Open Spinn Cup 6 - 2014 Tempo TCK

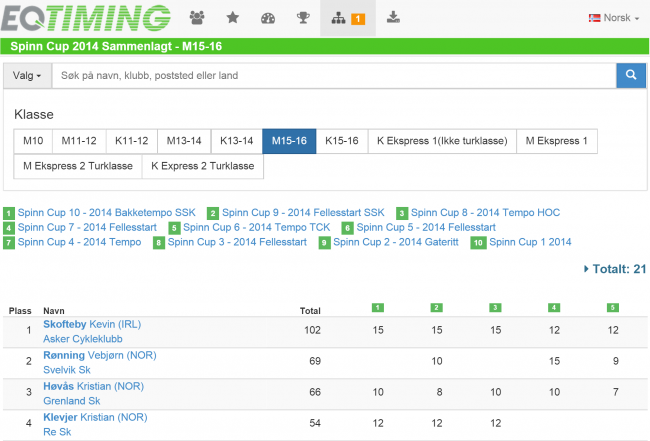[257, 227]
